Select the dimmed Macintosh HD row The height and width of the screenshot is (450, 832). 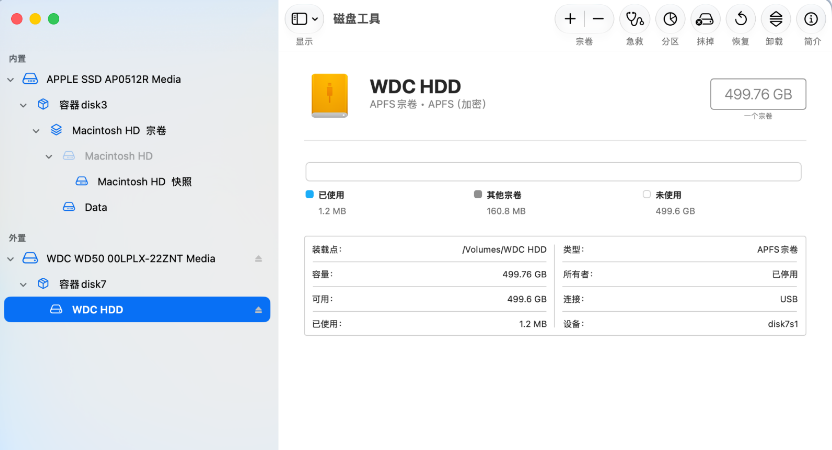click(137, 156)
